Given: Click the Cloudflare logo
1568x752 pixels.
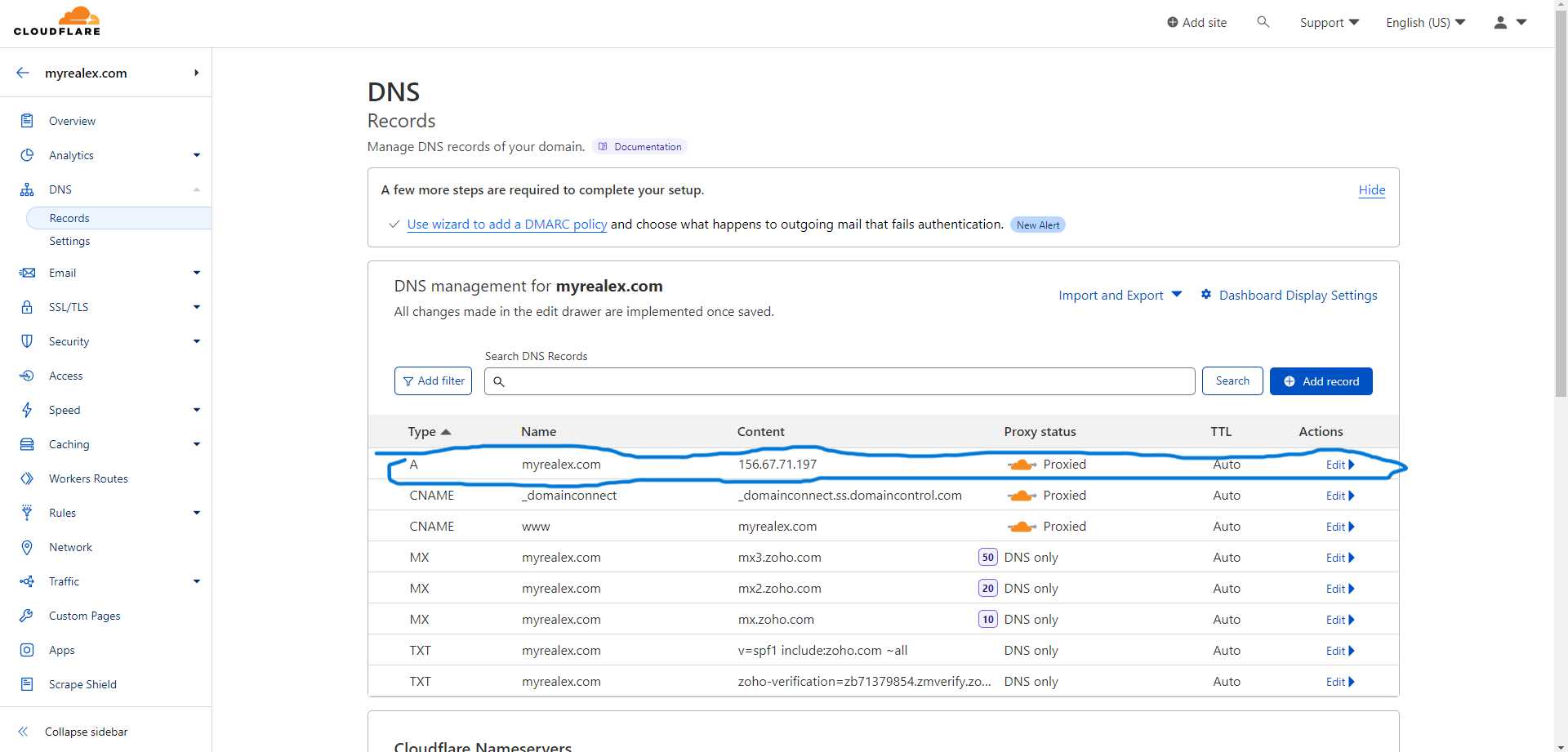Looking at the screenshot, I should pos(57,22).
